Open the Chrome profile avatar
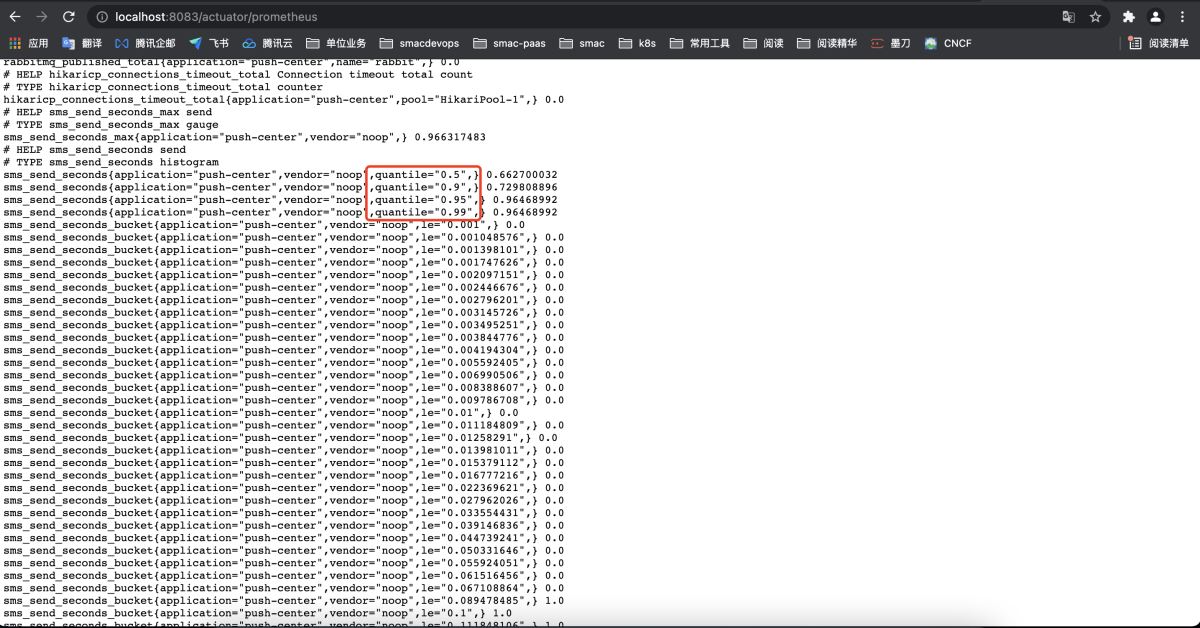 pos(1155,17)
